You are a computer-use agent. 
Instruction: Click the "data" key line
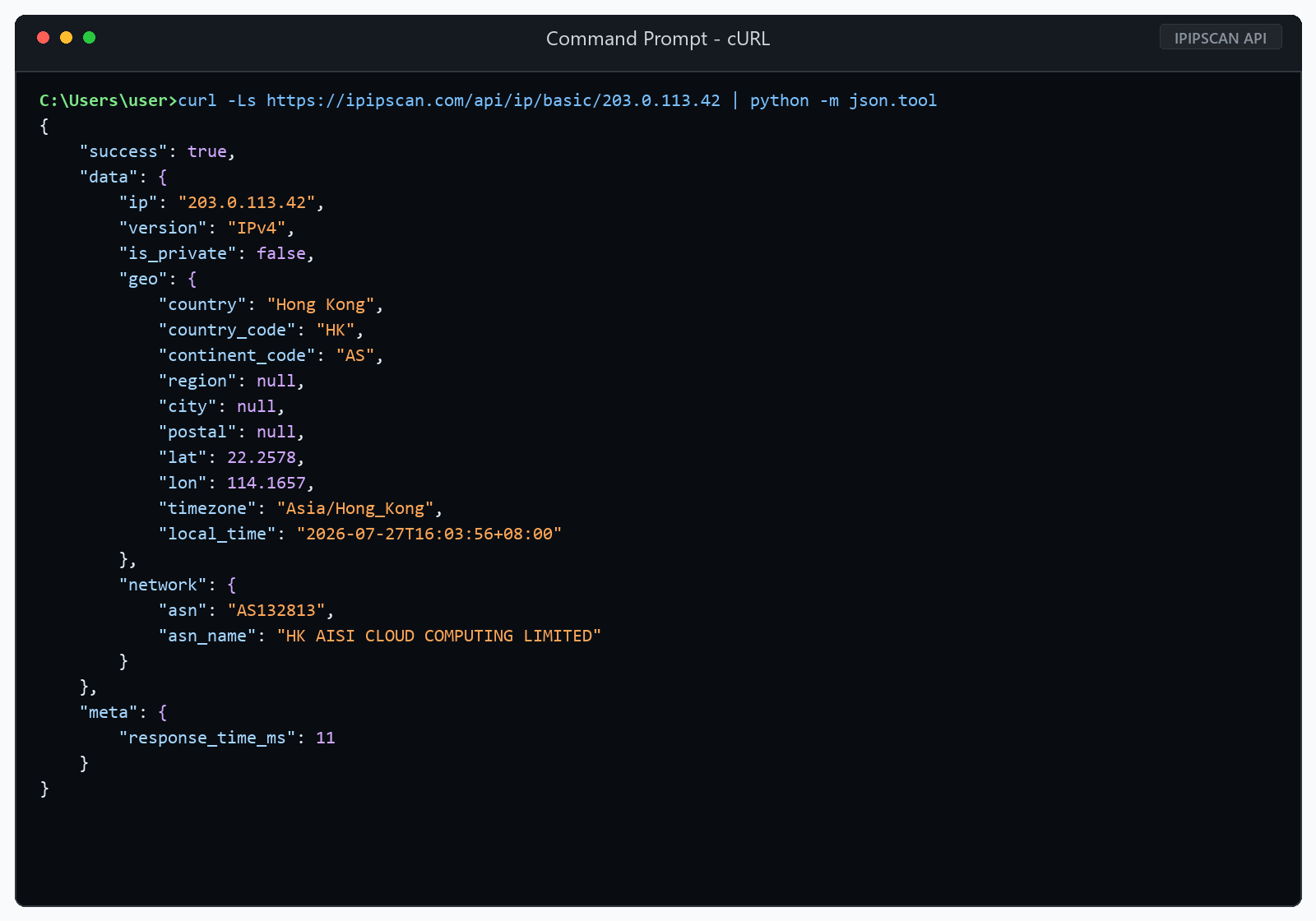(123, 177)
